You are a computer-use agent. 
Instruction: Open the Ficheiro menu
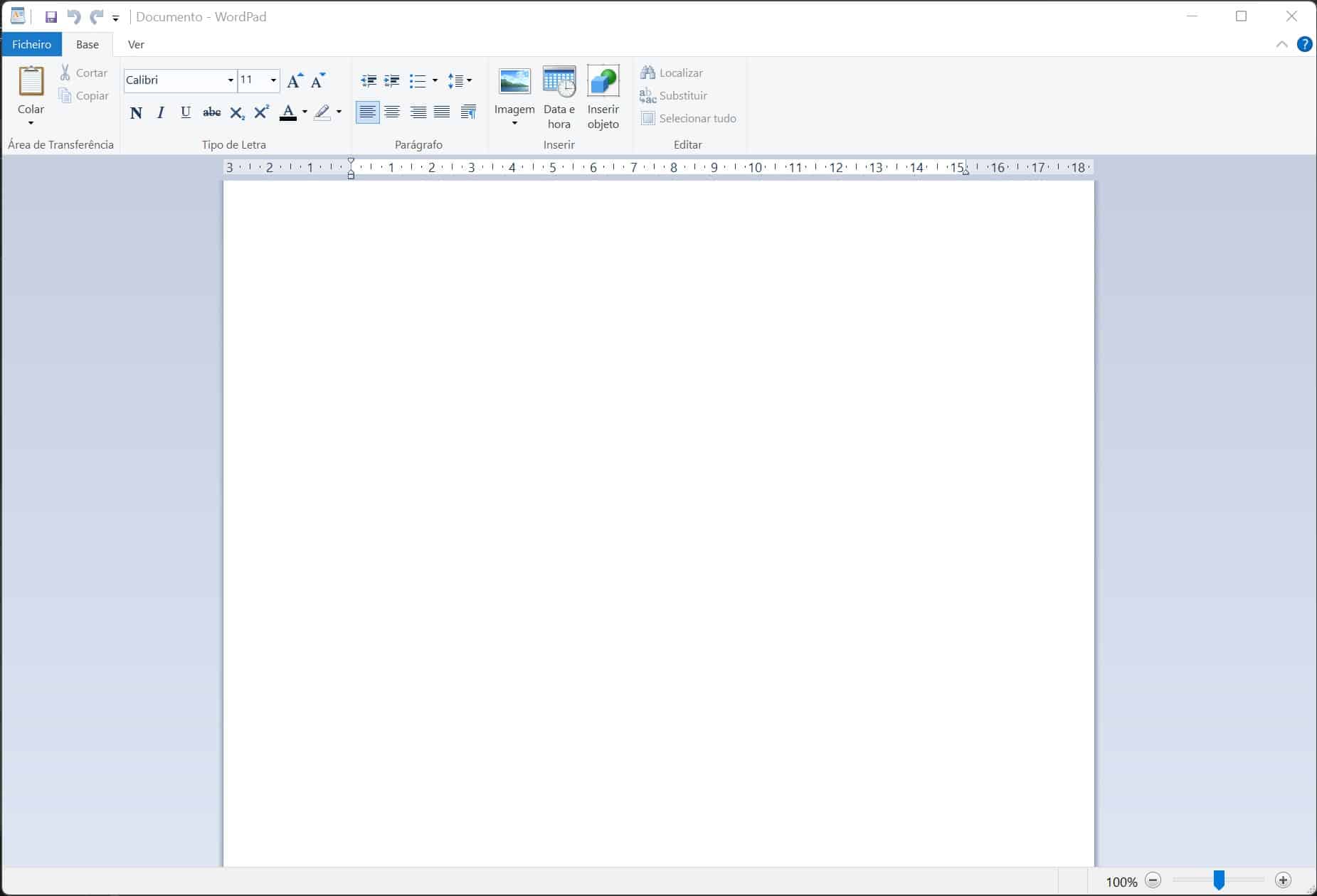pyautogui.click(x=31, y=44)
